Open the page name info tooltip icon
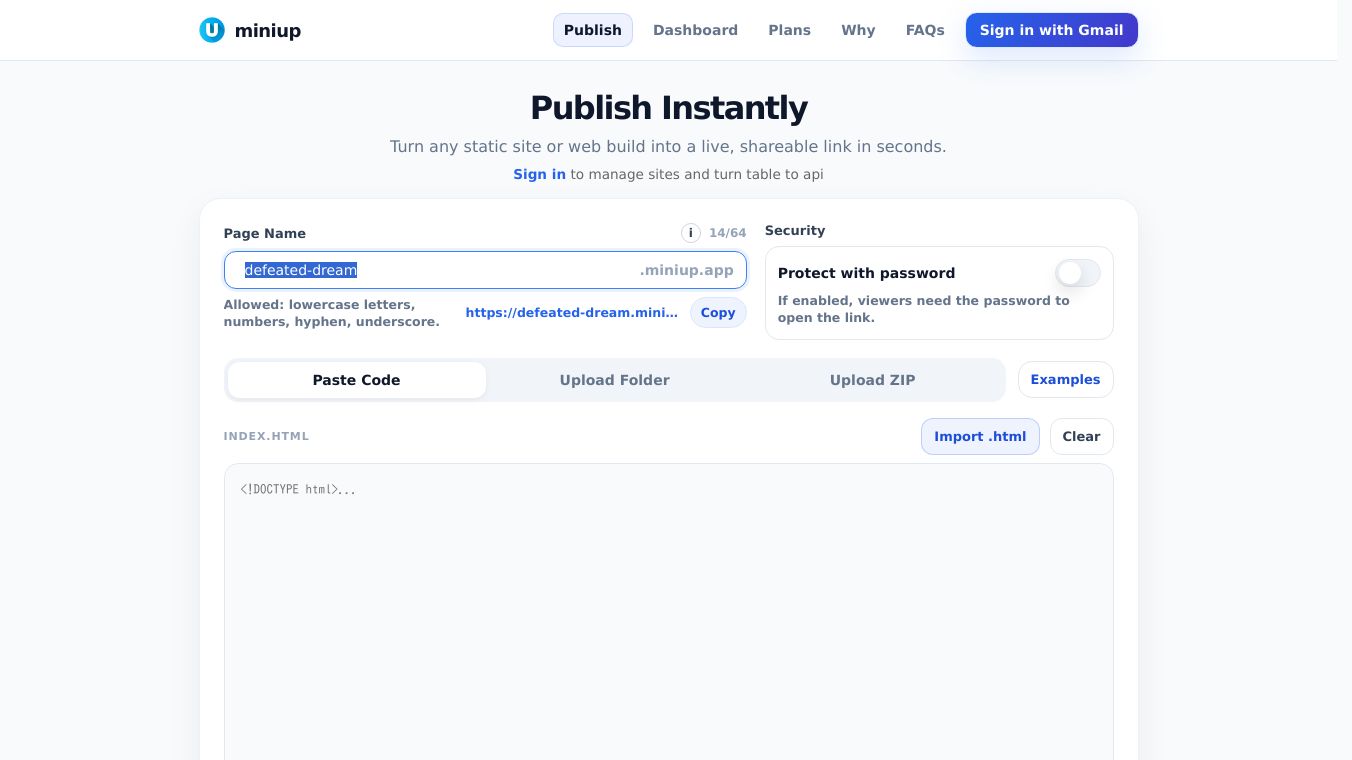The width and height of the screenshot is (1352, 760). [691, 233]
